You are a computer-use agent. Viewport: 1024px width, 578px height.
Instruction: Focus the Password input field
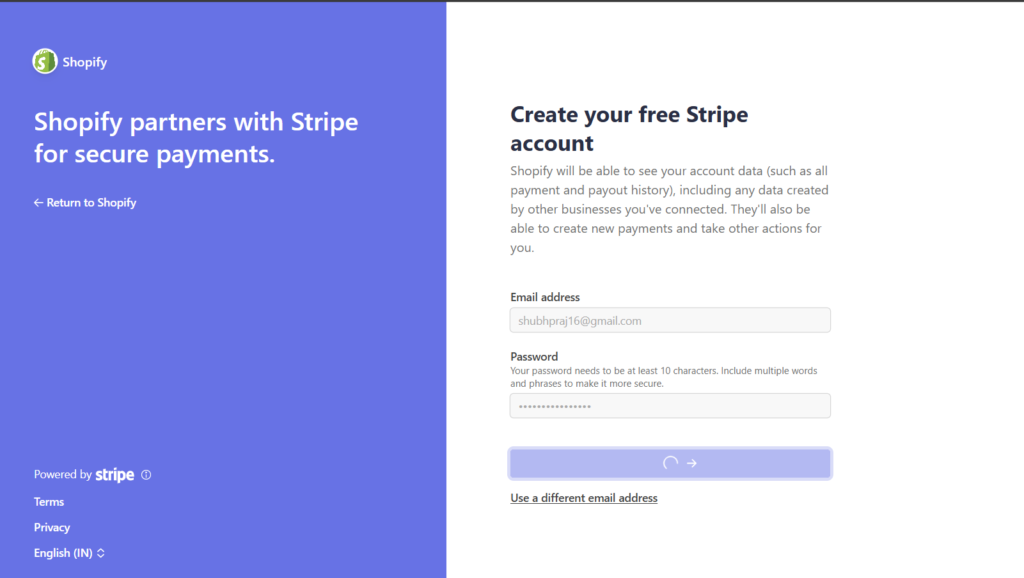[670, 406]
